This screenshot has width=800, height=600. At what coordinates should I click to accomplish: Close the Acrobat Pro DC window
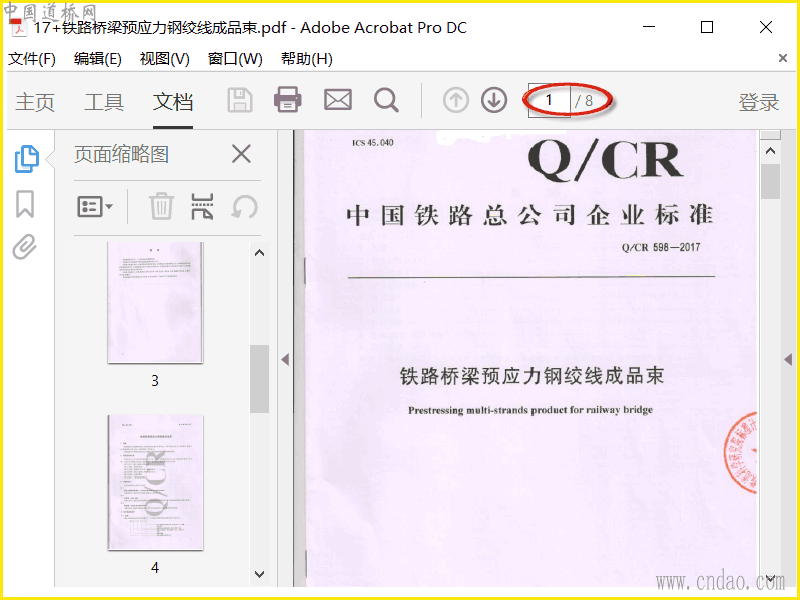pos(766,27)
